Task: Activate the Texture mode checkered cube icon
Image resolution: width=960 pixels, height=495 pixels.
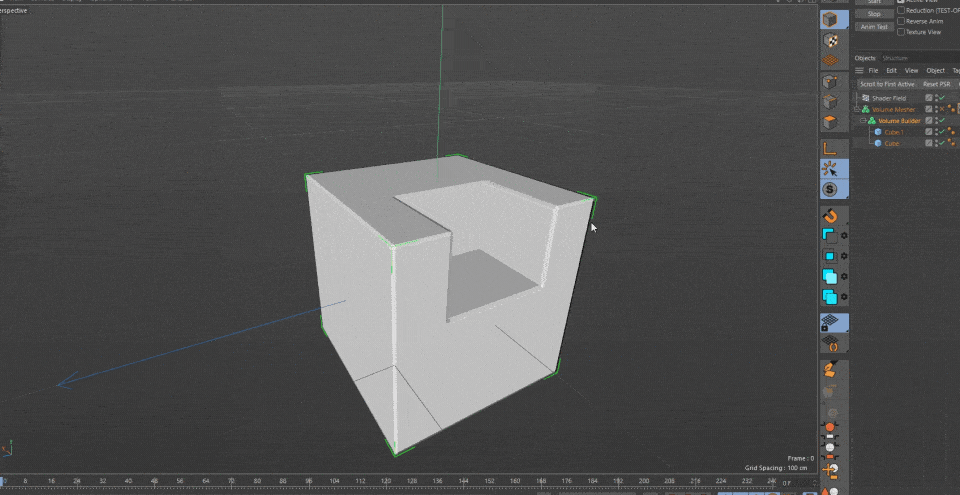Action: coord(829,41)
